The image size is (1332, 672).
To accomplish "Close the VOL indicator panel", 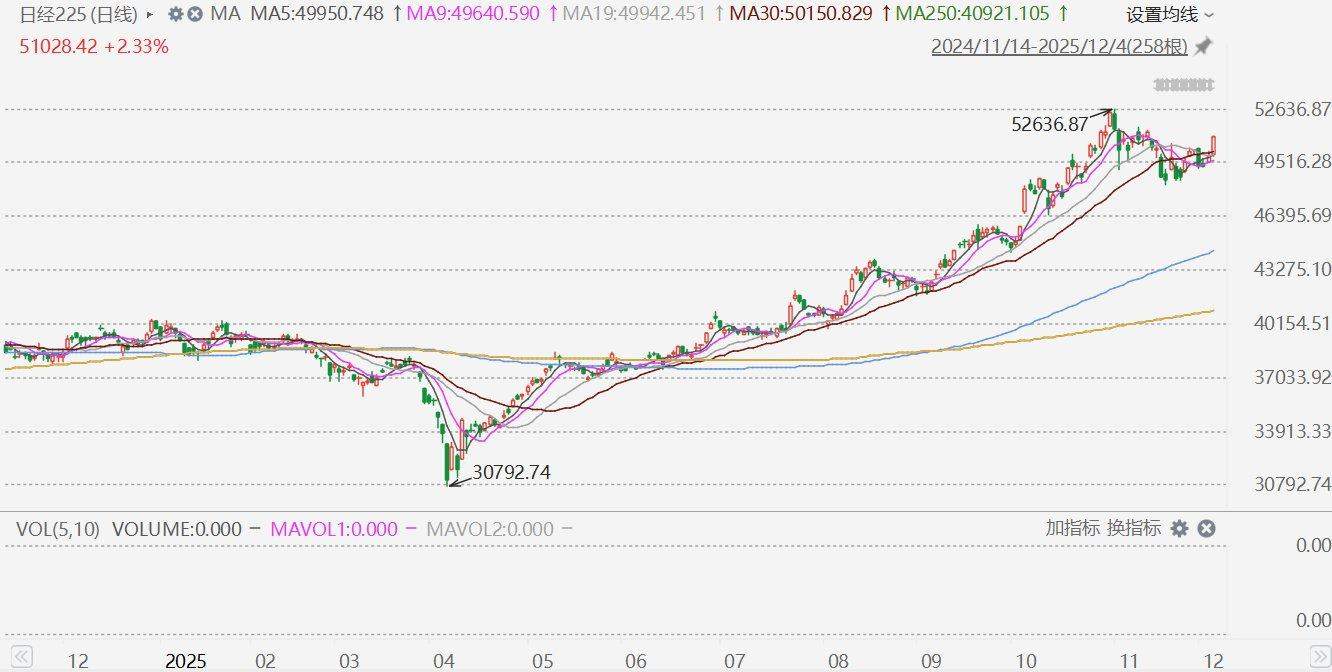I will tap(1207, 528).
